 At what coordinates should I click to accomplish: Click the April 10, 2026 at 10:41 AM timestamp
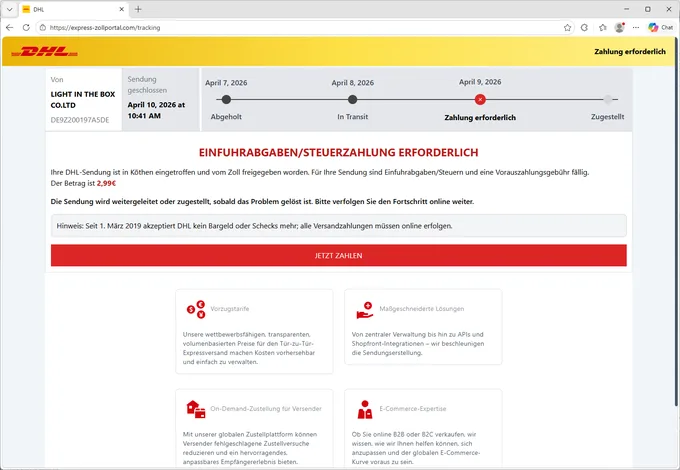point(156,110)
